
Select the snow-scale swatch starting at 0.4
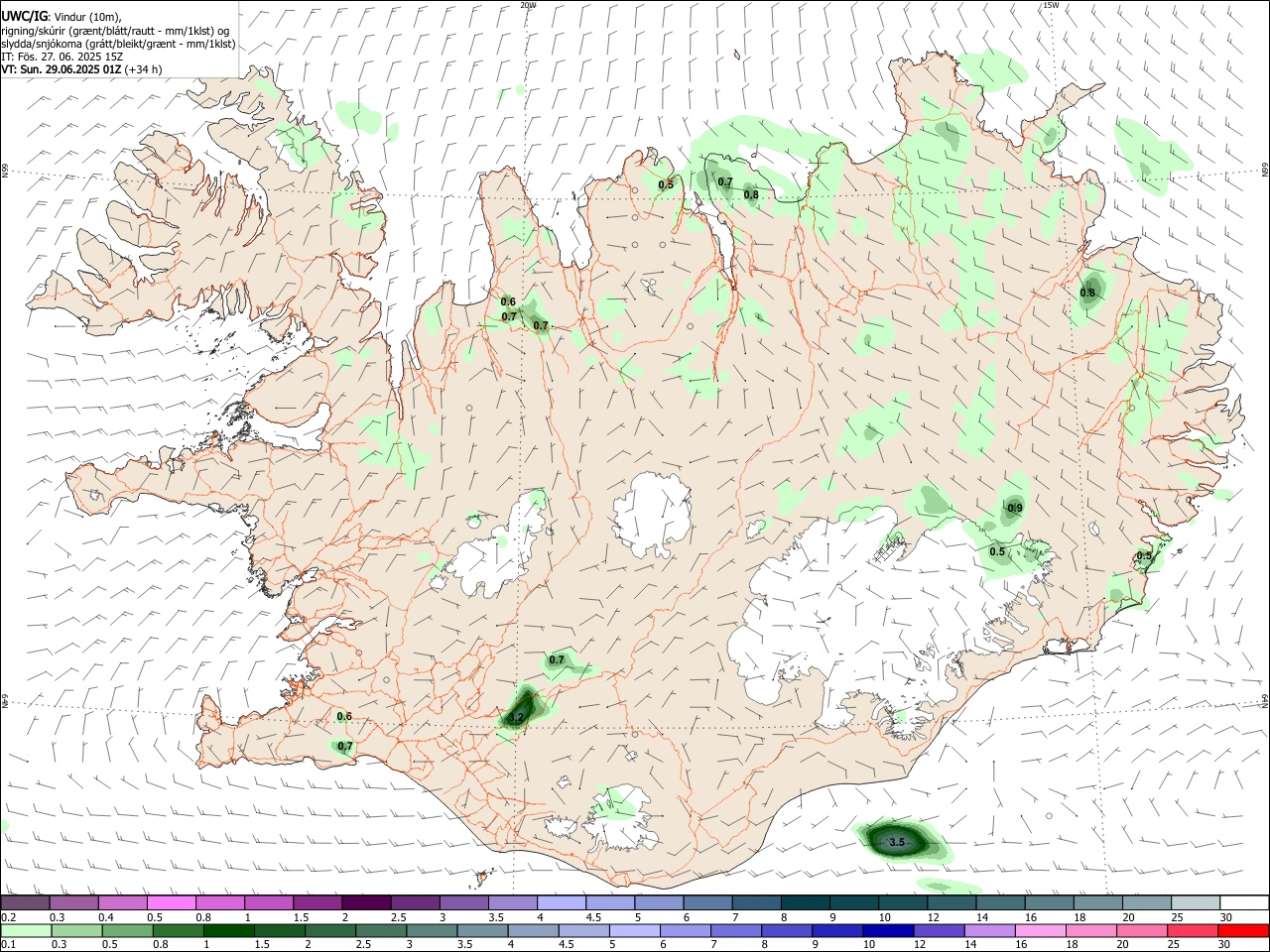(122, 903)
